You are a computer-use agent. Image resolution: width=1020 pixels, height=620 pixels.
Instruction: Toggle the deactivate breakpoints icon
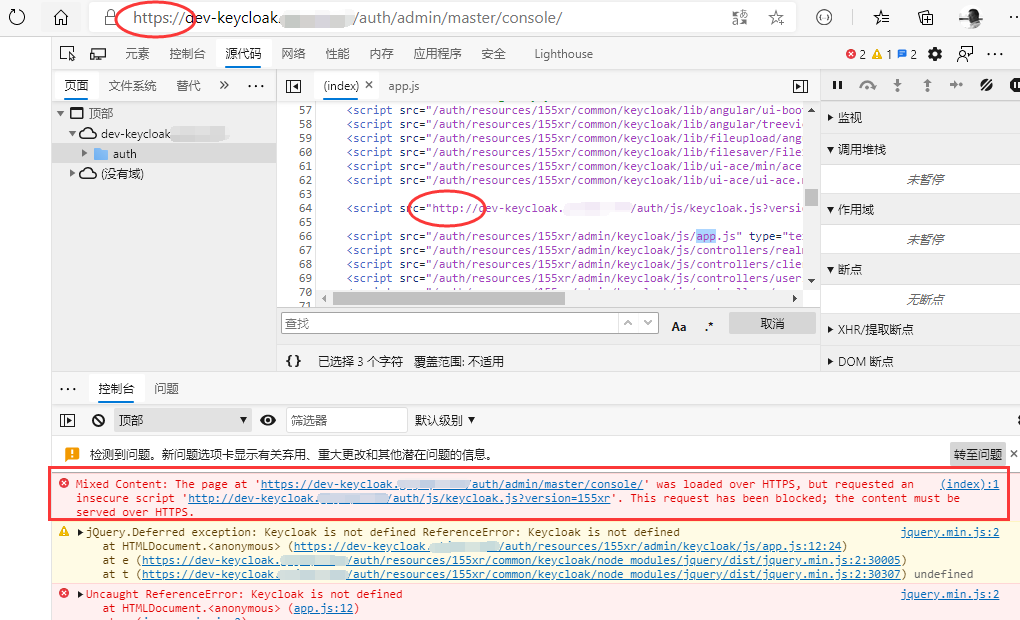click(985, 85)
